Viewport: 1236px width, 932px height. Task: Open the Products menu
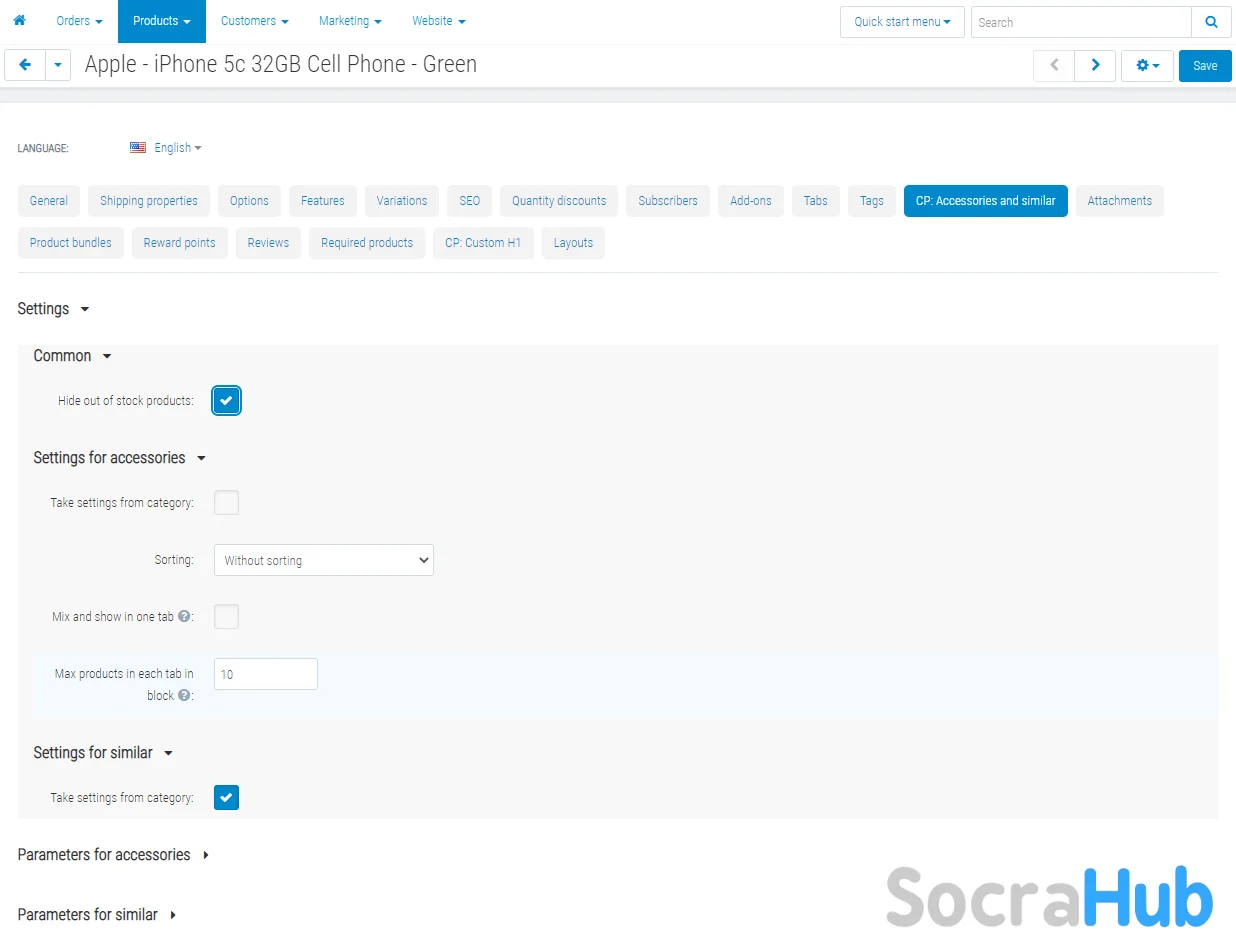(162, 21)
